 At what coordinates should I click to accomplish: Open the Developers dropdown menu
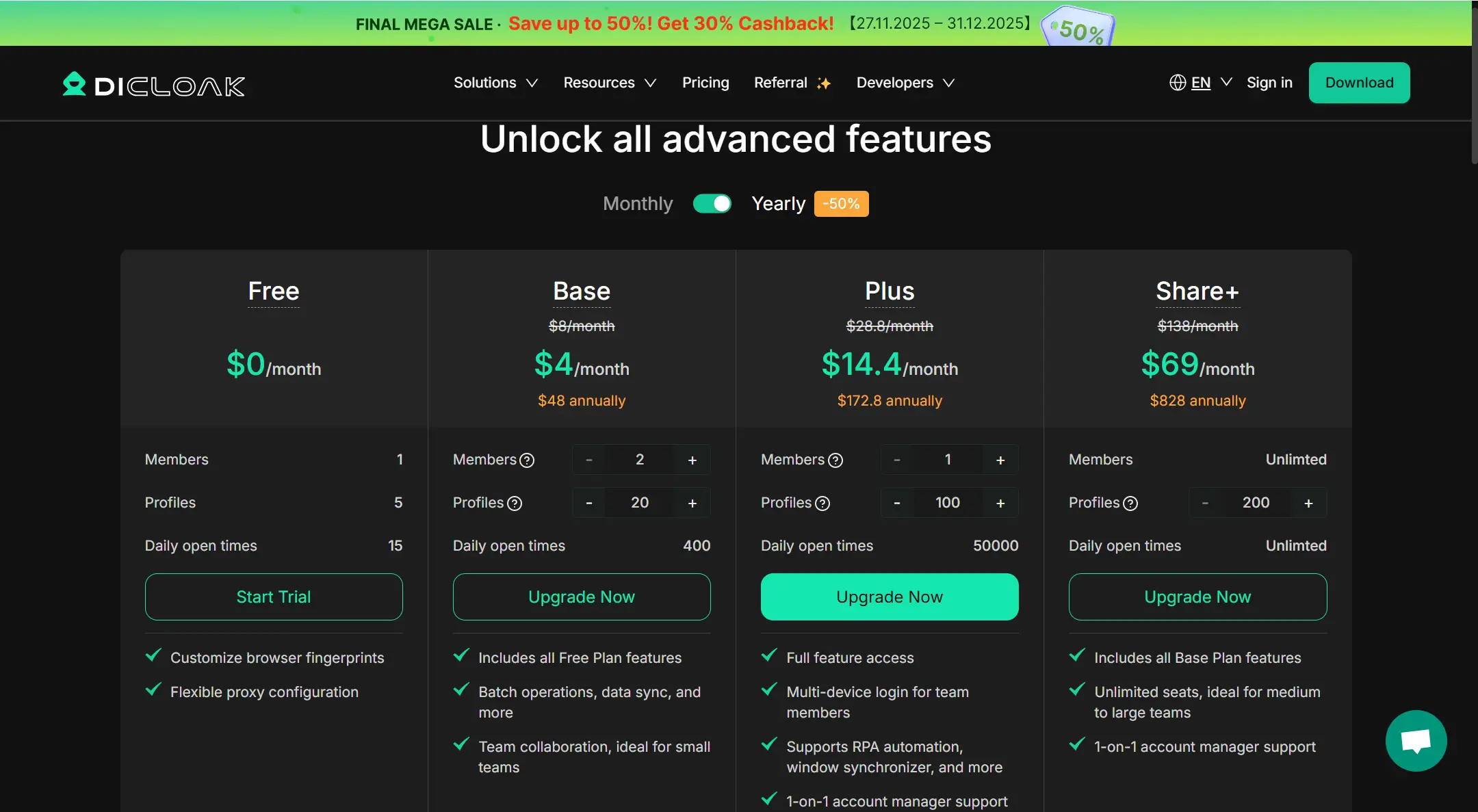[905, 83]
